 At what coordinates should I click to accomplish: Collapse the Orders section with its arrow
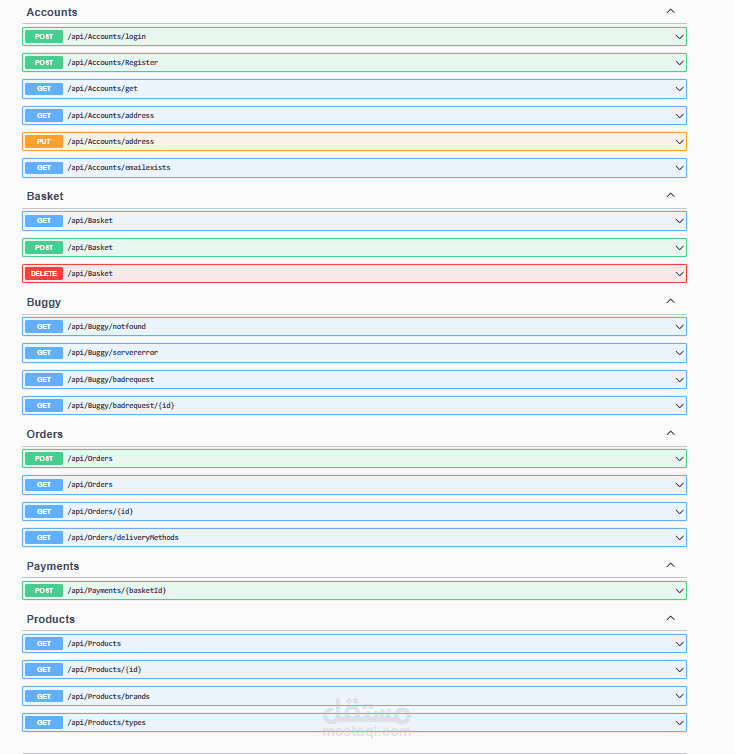(671, 433)
